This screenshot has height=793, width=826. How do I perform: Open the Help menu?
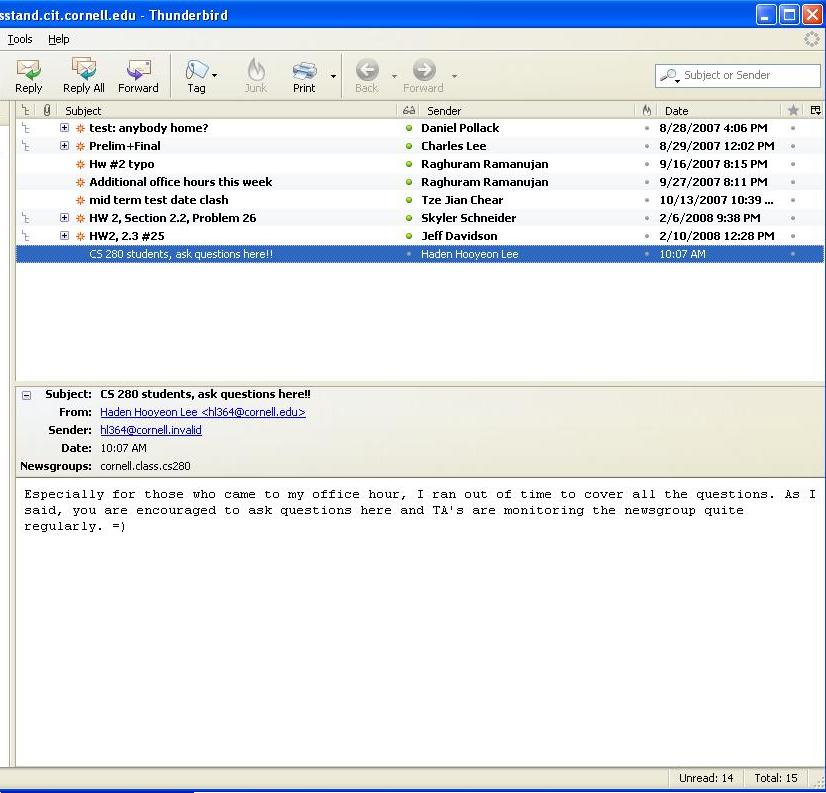tap(59, 39)
